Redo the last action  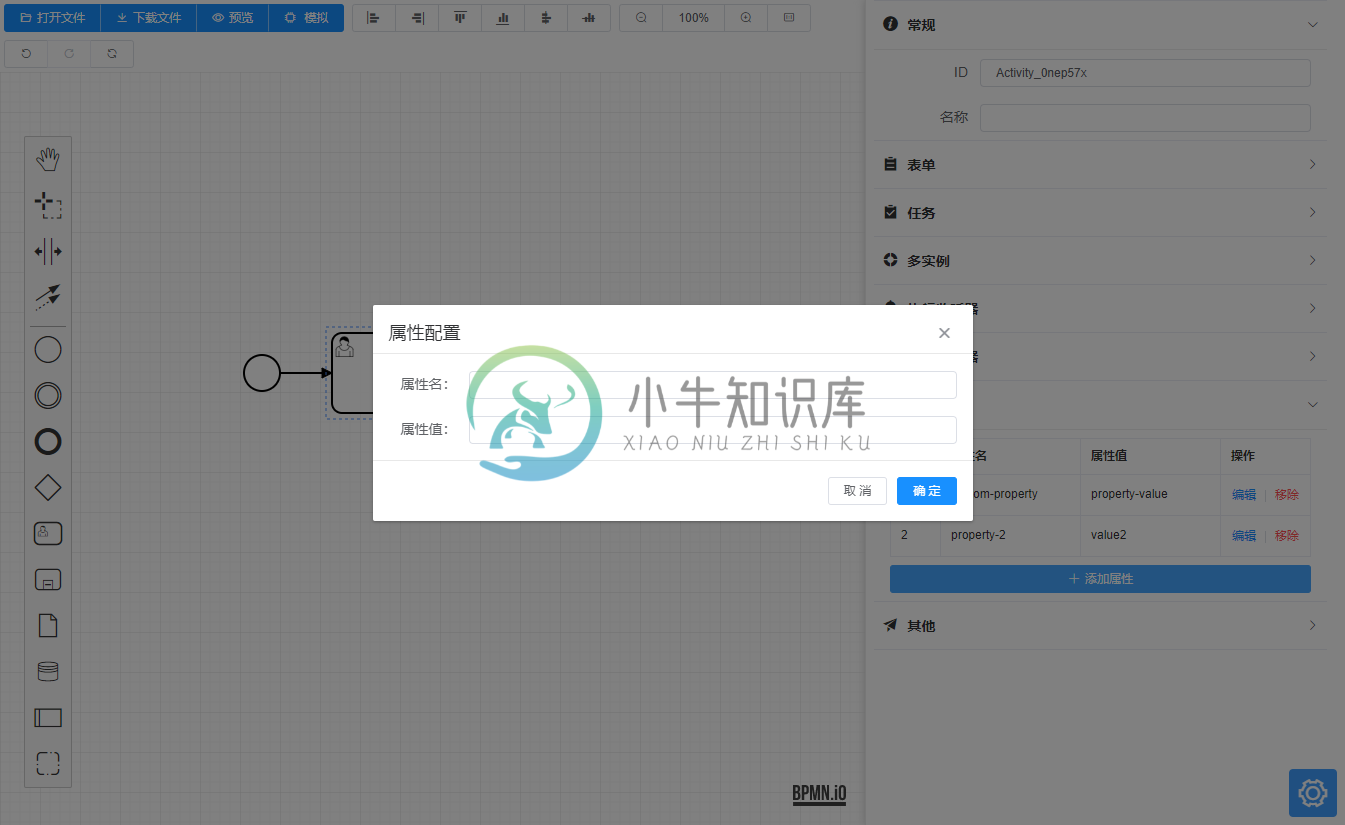(69, 54)
